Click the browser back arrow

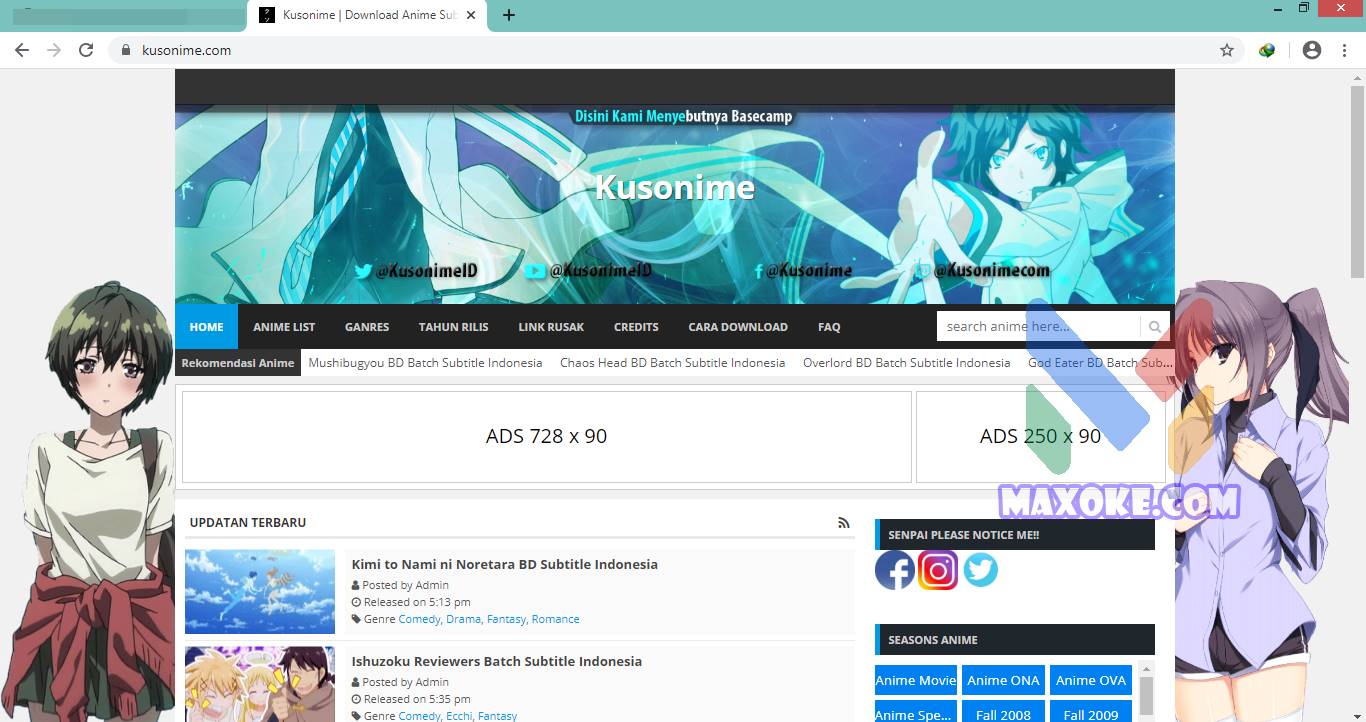coord(22,50)
